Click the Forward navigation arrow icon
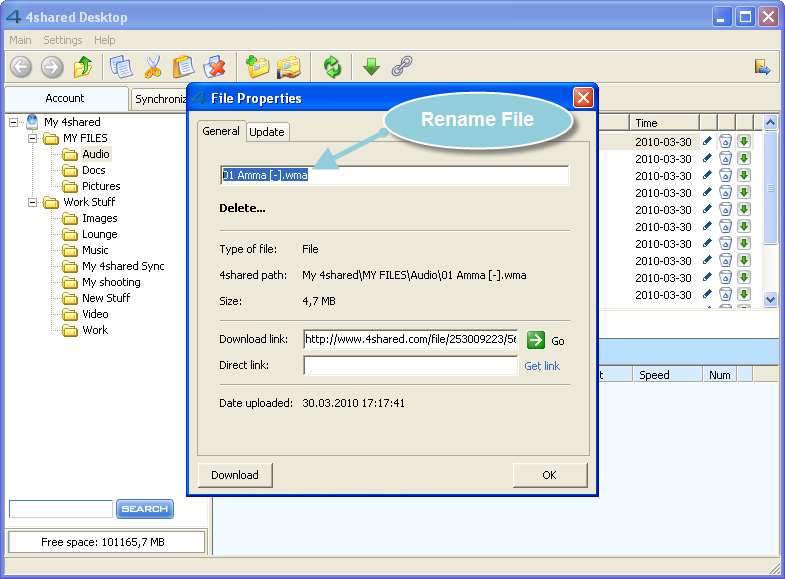Image resolution: width=785 pixels, height=579 pixels. [52, 67]
